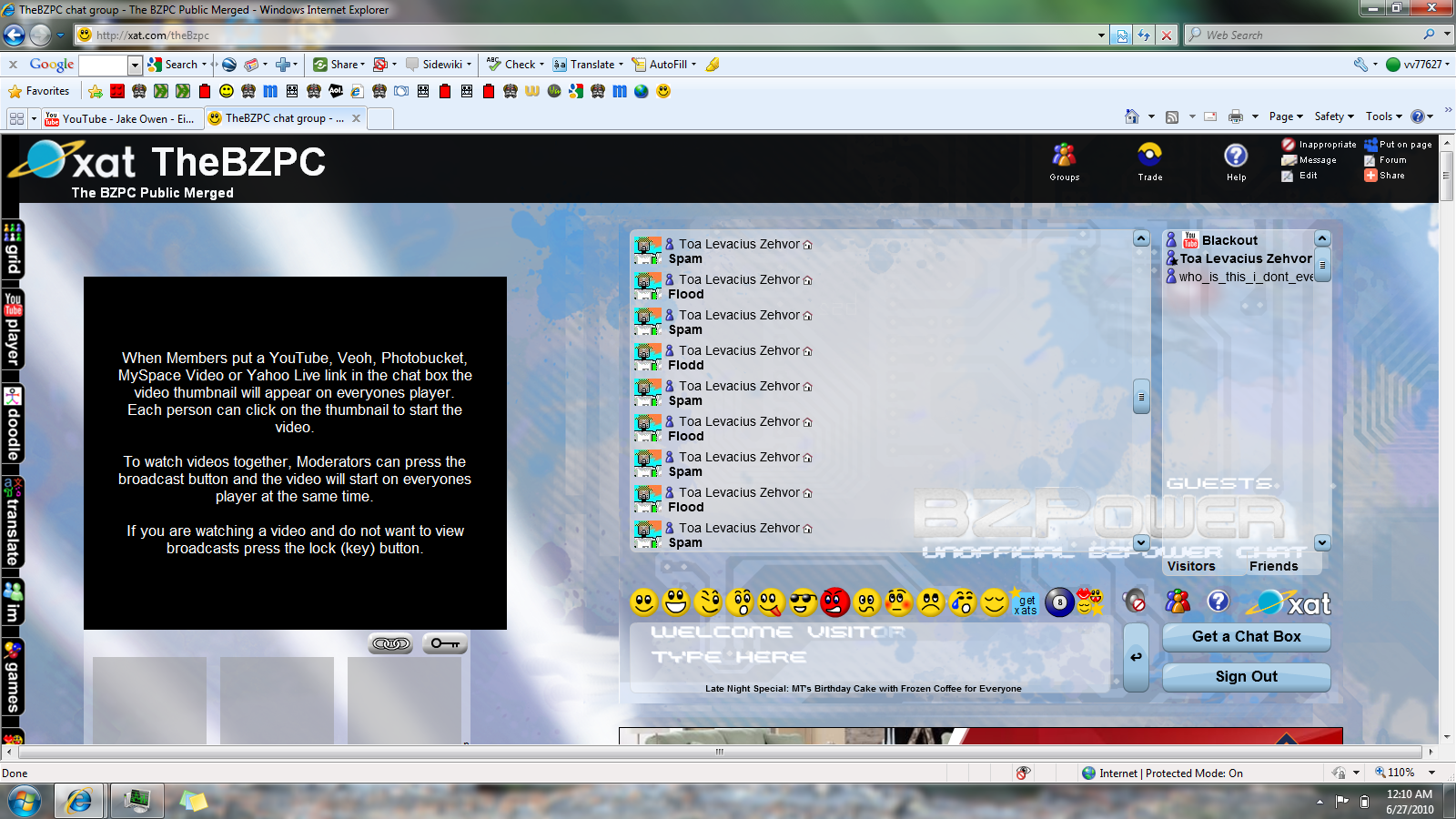Report chat using the Inappropriate link
1456x819 pixels.
1319,145
